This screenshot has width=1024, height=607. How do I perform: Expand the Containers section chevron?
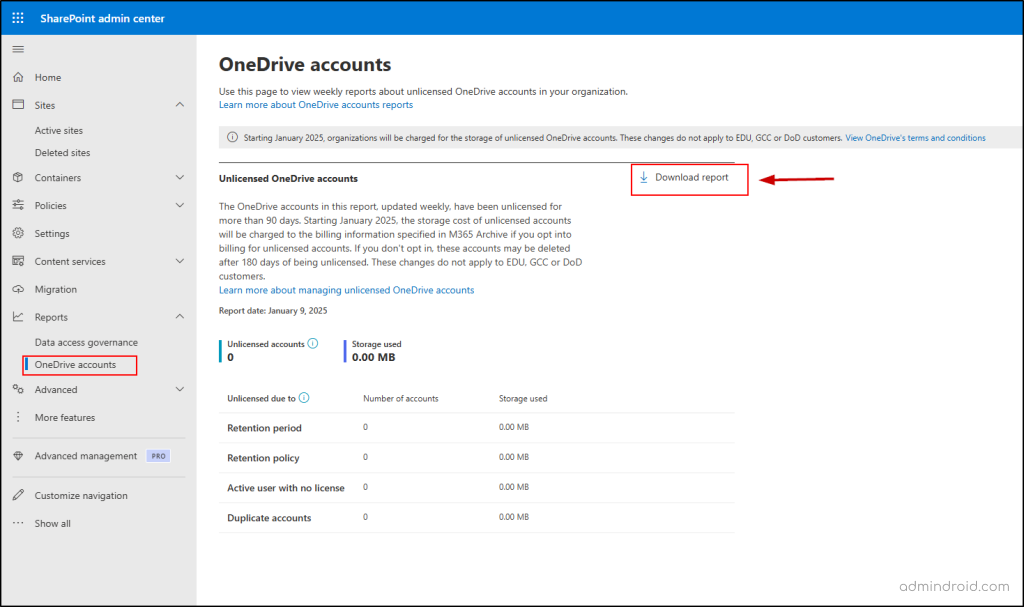click(x=180, y=177)
